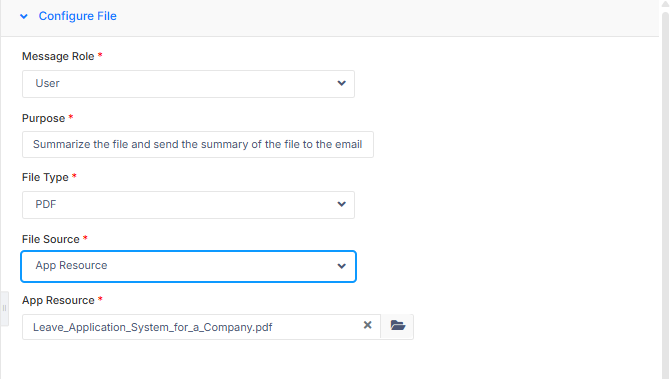The height and width of the screenshot is (379, 672).
Task: Click into the Purpose text field
Action: click(x=198, y=144)
